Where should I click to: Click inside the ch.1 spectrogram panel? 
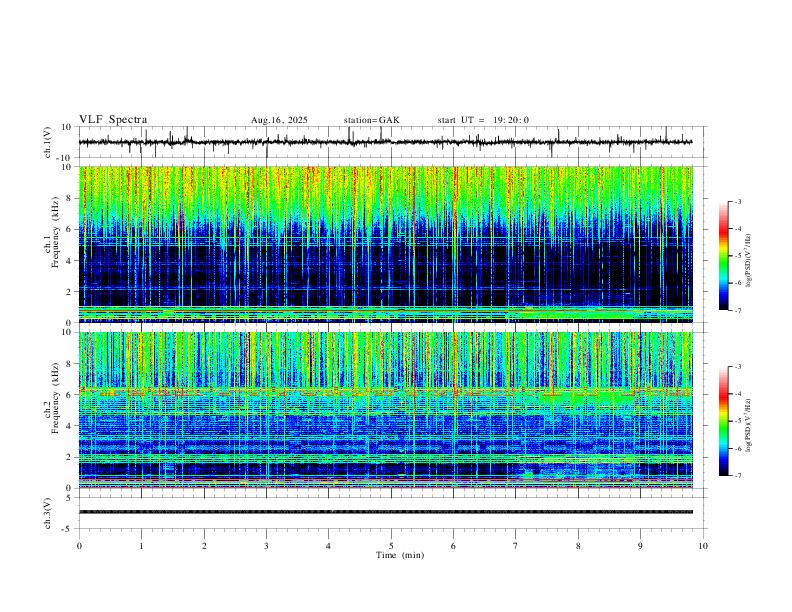pyautogui.click(x=385, y=244)
